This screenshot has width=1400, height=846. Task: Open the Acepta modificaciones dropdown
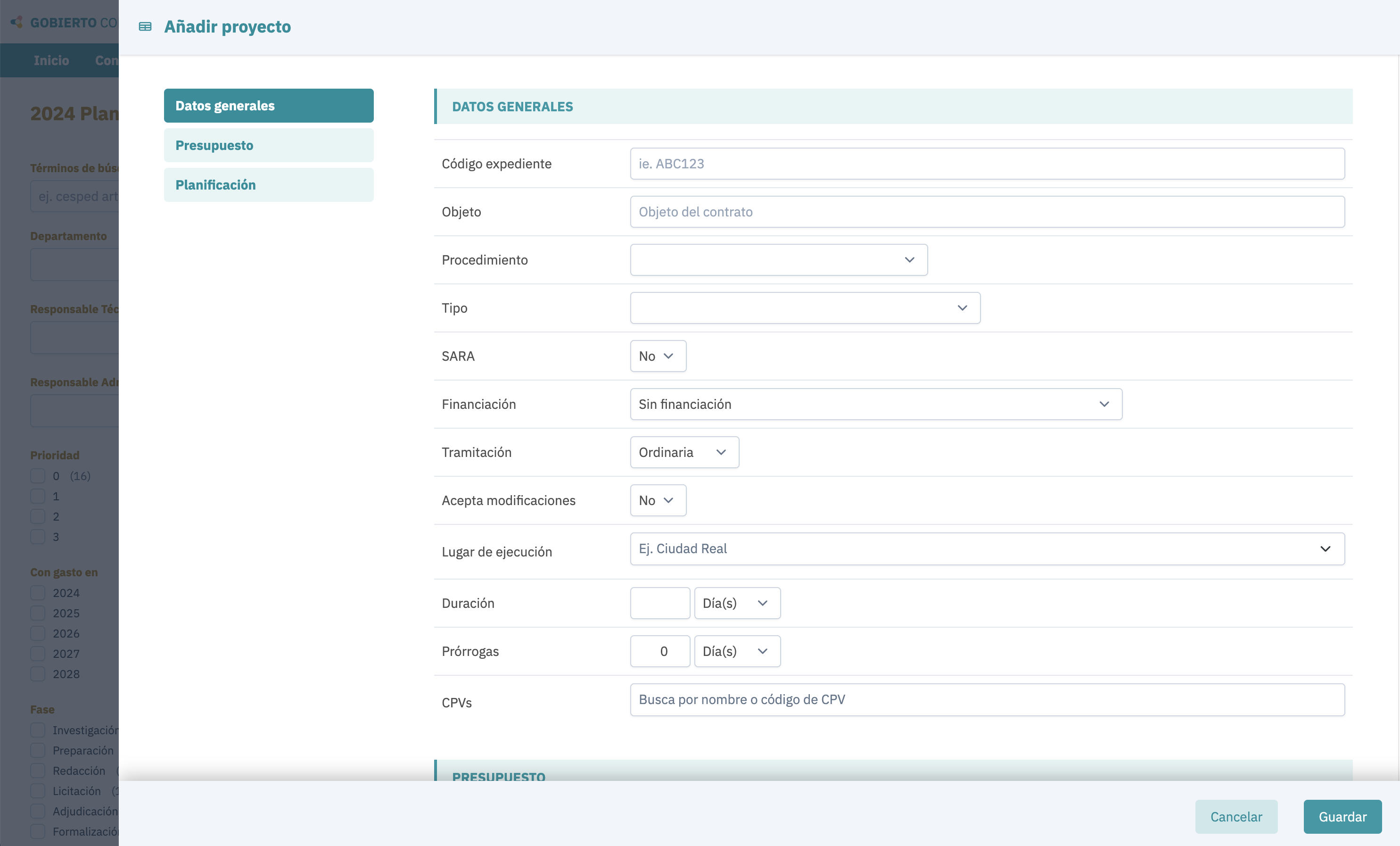coord(658,501)
